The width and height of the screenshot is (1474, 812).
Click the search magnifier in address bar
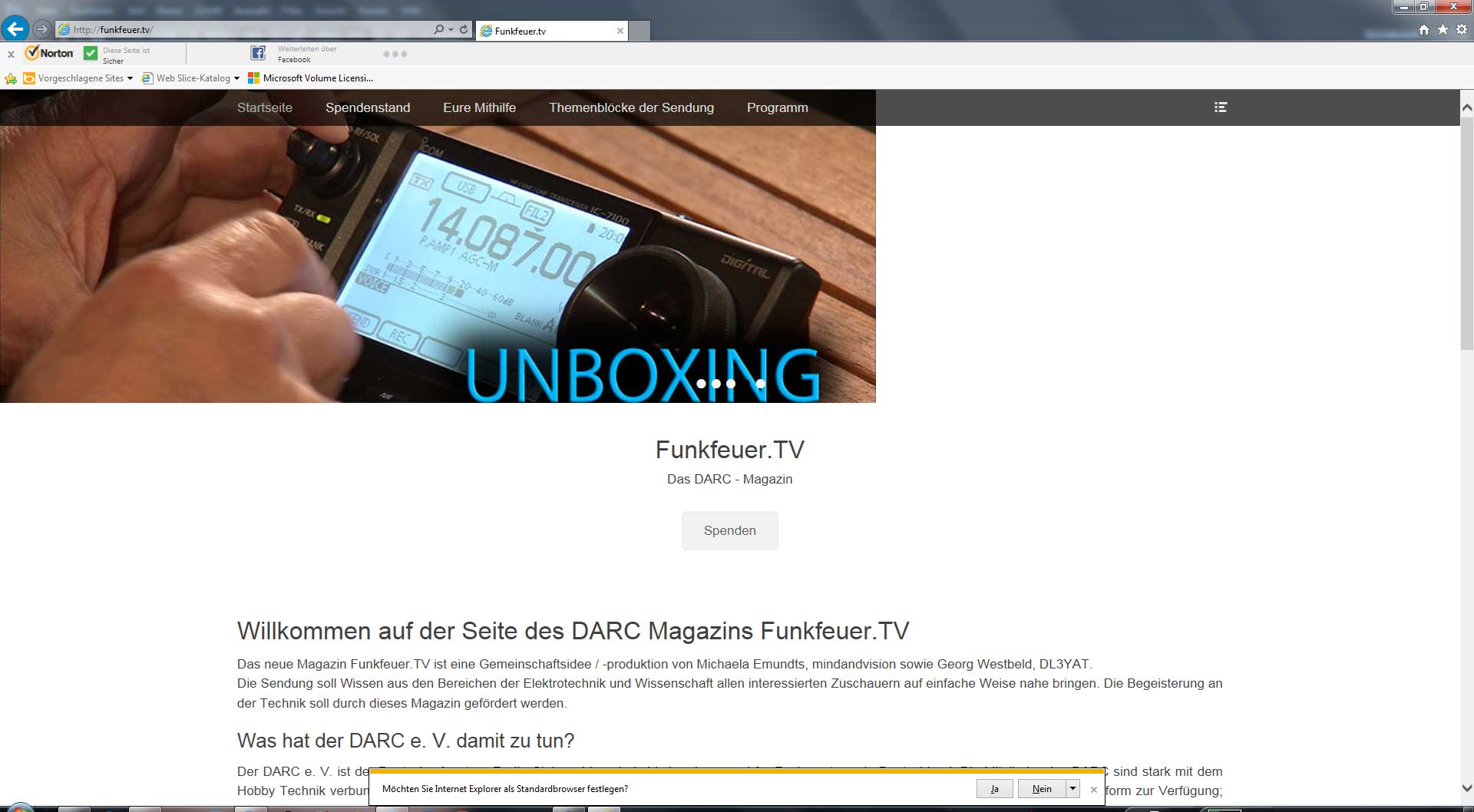(438, 29)
